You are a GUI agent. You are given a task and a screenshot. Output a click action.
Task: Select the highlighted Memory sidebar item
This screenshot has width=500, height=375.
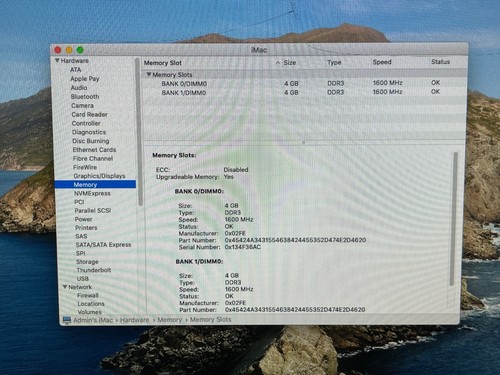tap(95, 184)
